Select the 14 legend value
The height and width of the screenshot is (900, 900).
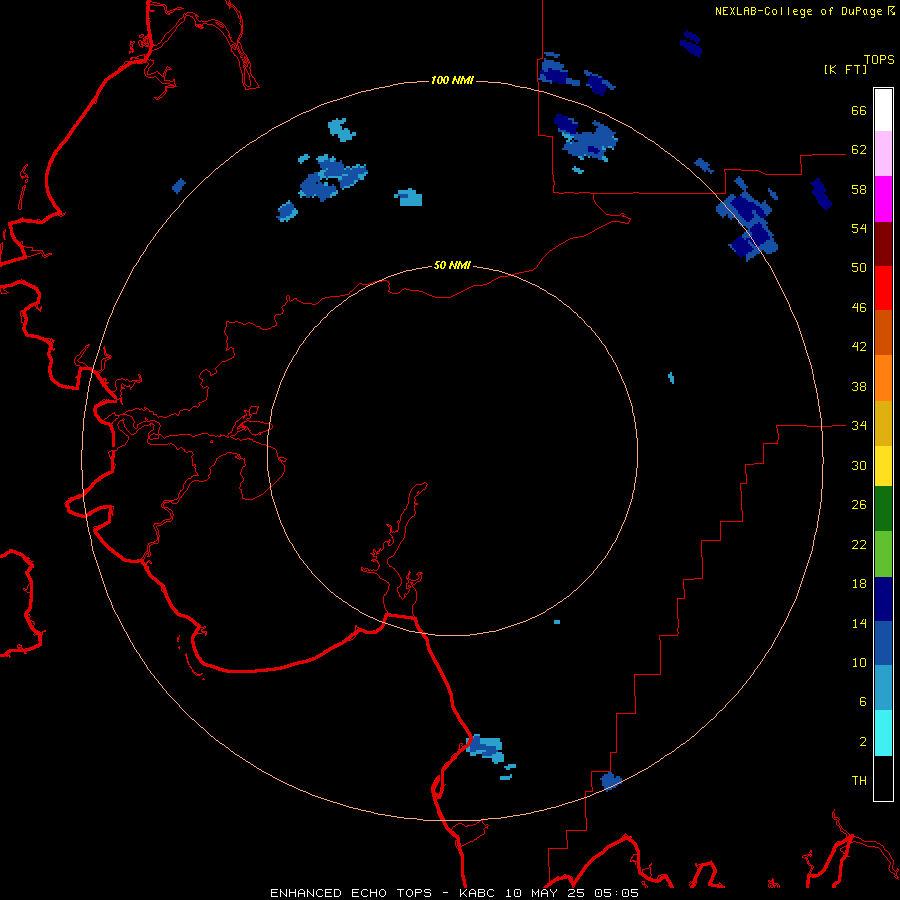(x=859, y=623)
